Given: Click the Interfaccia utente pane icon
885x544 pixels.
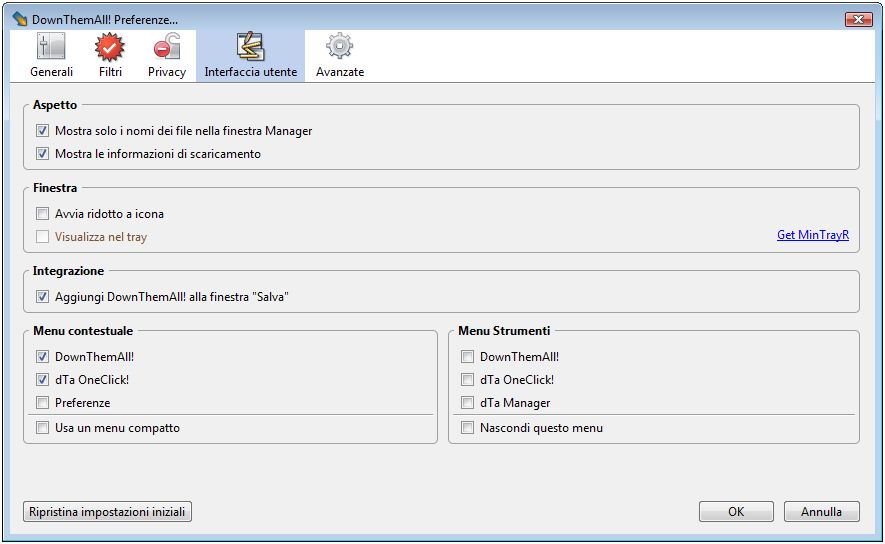Looking at the screenshot, I should coord(250,47).
